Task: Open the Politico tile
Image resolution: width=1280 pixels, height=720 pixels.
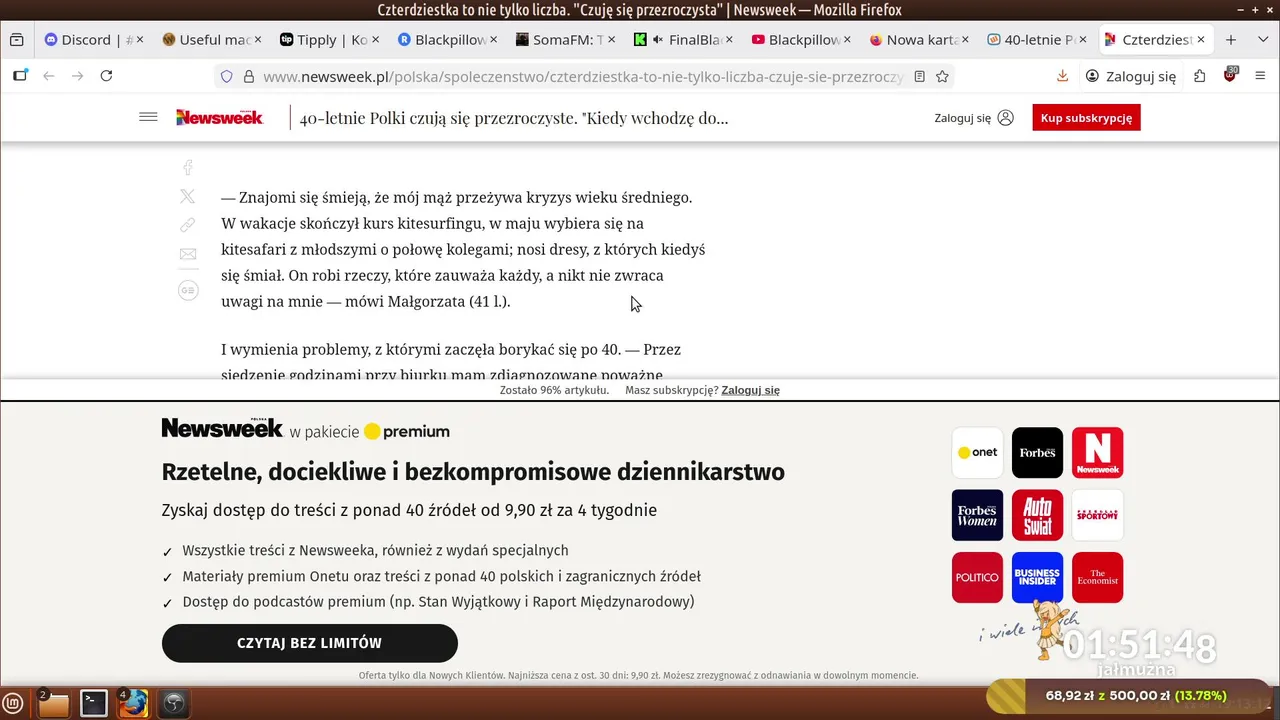Action: [x=977, y=577]
